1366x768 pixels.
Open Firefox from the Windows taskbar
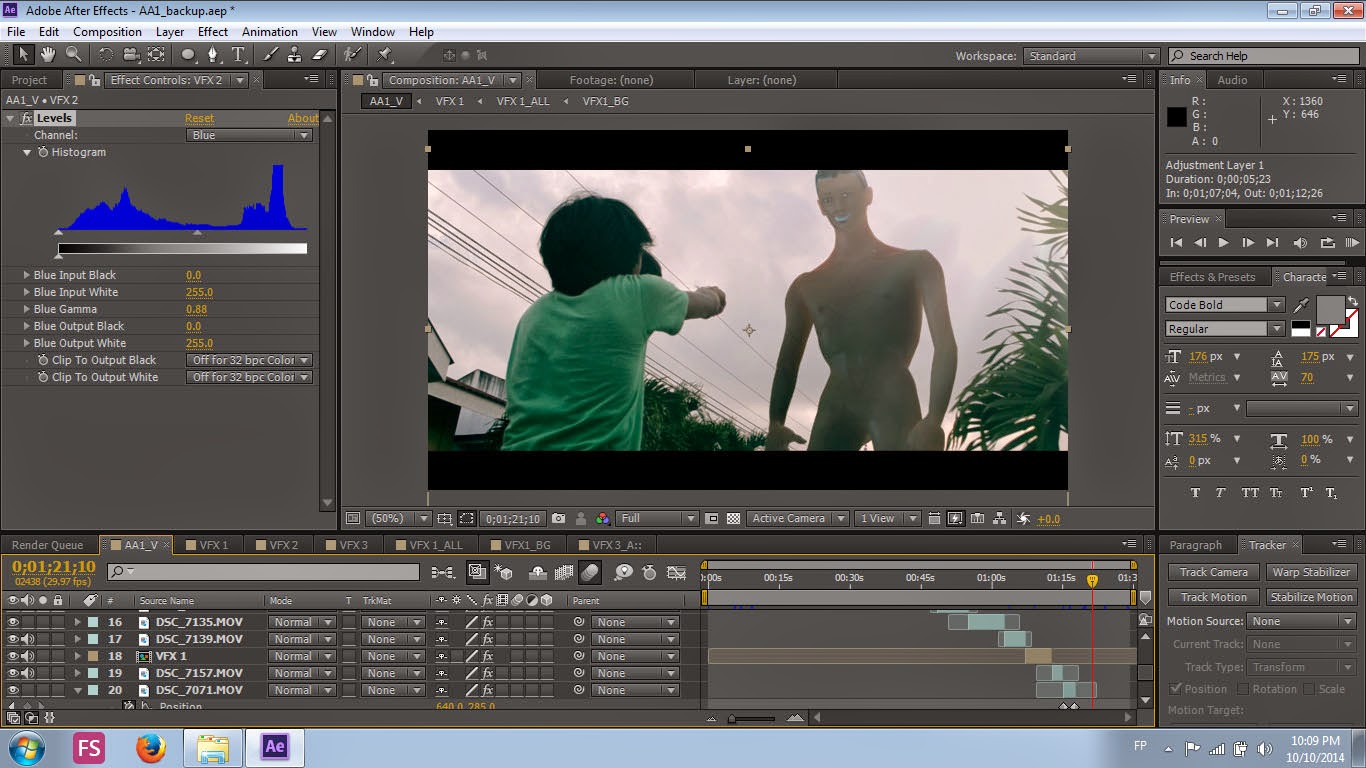151,747
